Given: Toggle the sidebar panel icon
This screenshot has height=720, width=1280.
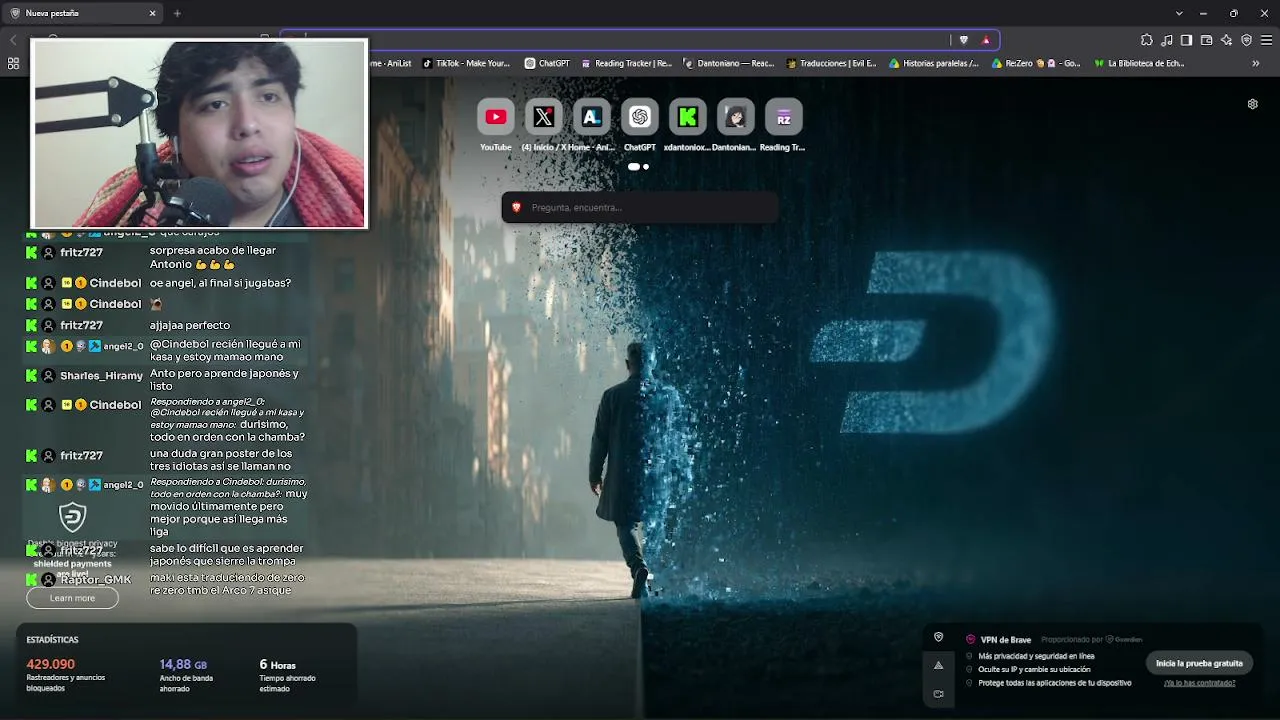Looking at the screenshot, I should [x=1186, y=40].
